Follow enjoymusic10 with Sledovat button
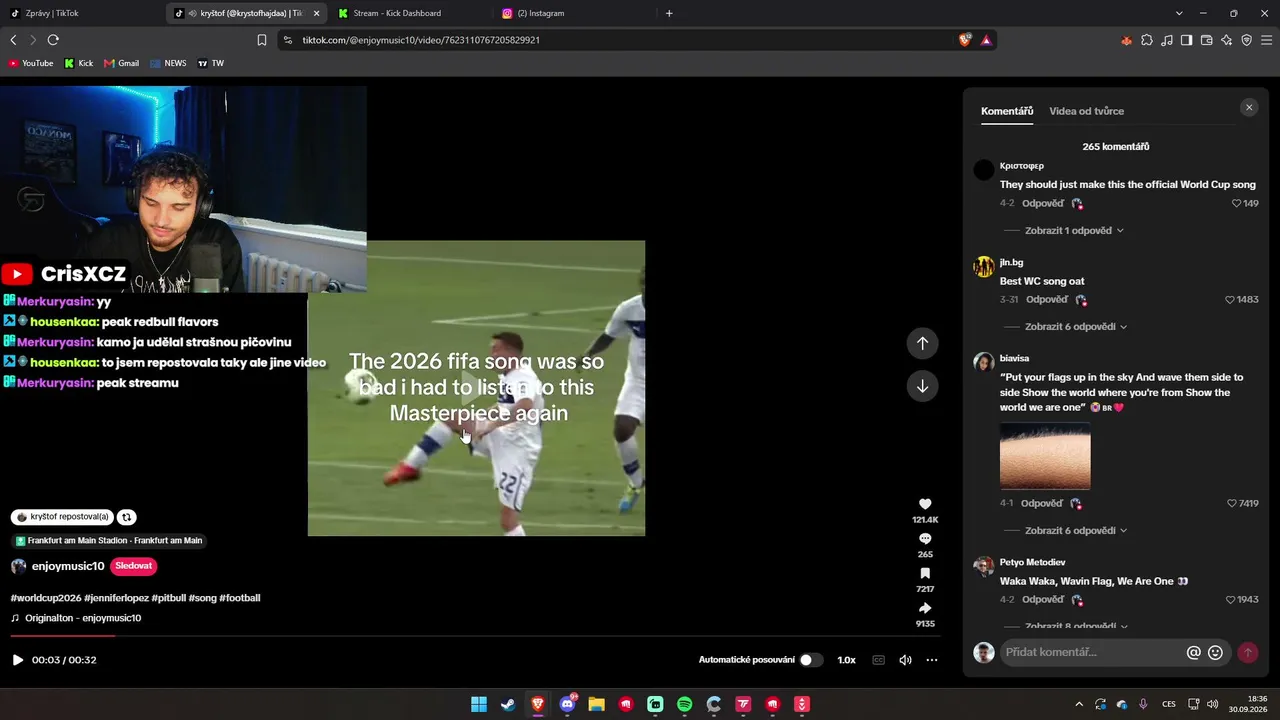Image resolution: width=1280 pixels, height=720 pixels. tap(133, 566)
